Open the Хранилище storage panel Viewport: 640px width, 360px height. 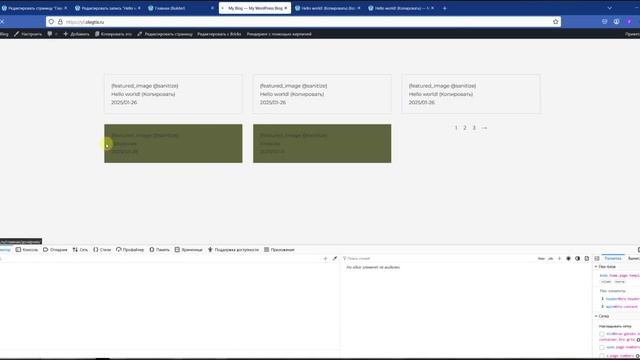(x=189, y=249)
